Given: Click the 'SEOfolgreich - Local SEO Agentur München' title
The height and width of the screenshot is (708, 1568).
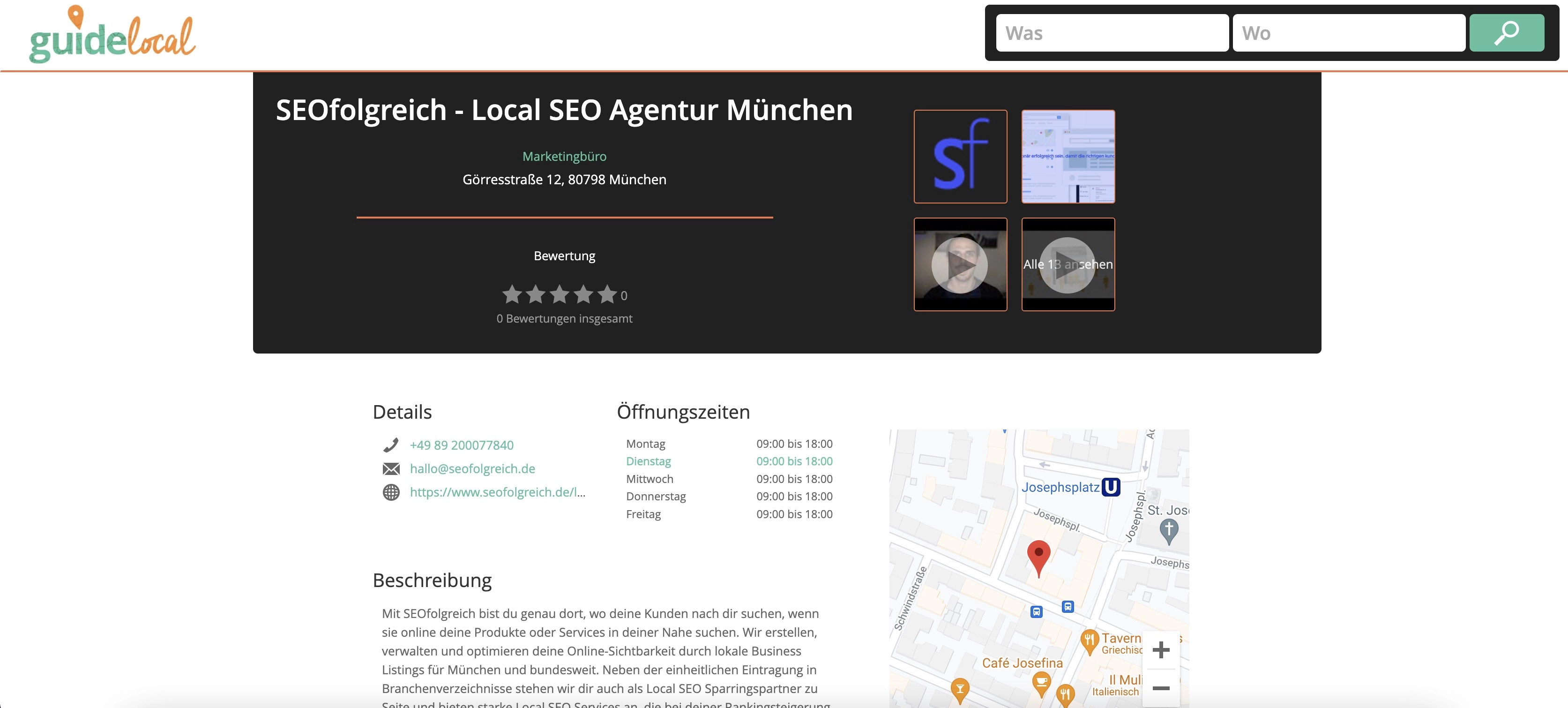Looking at the screenshot, I should point(564,110).
